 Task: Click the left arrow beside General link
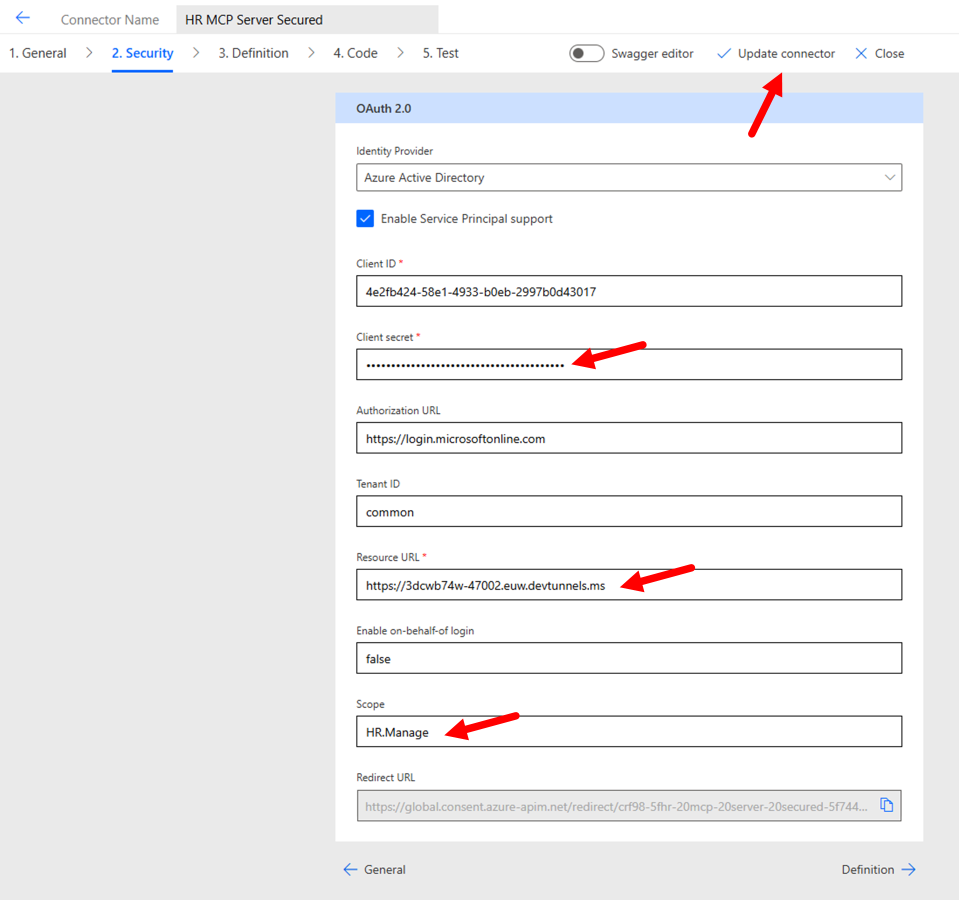(x=350, y=869)
